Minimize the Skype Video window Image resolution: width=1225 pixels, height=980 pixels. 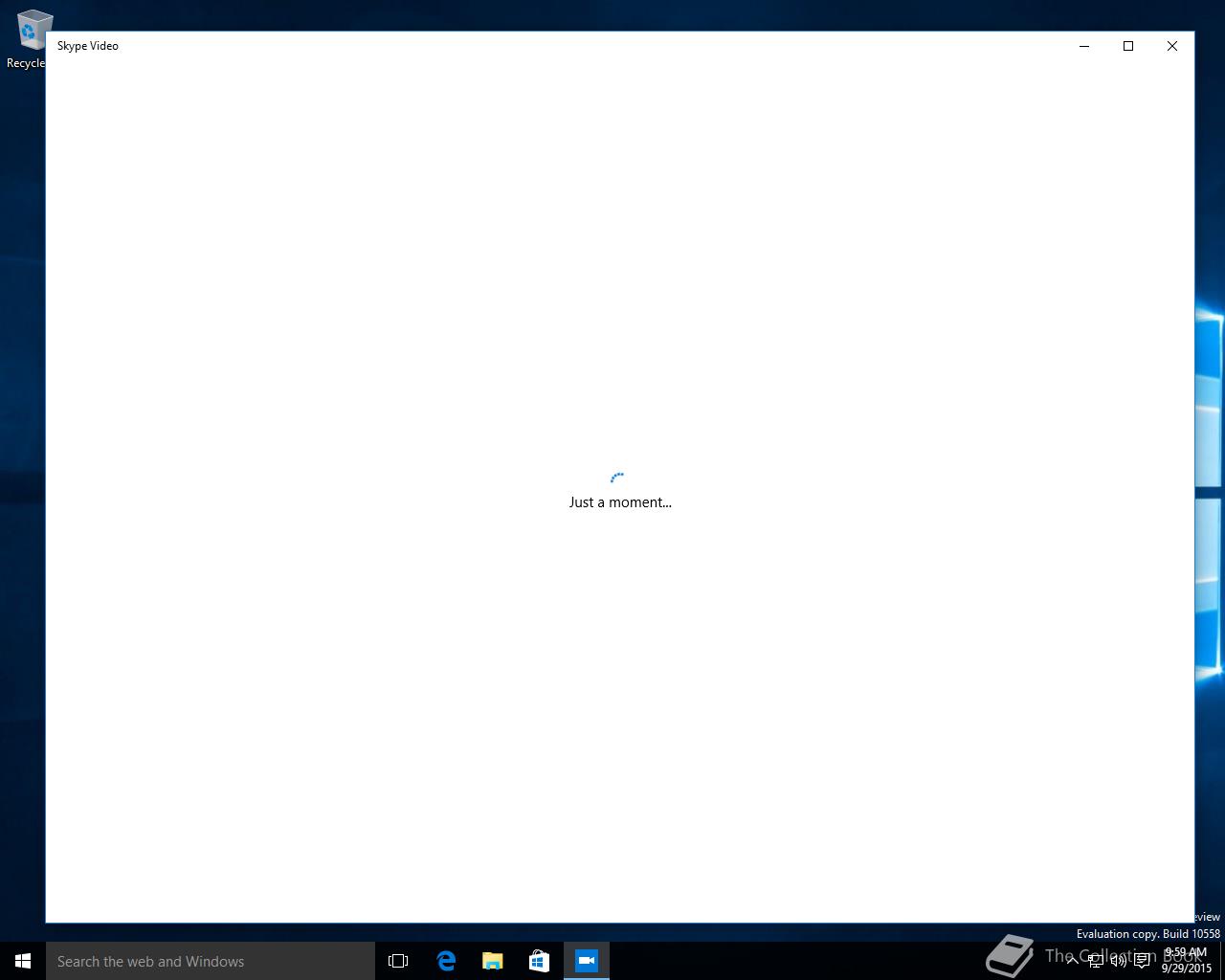1084,46
